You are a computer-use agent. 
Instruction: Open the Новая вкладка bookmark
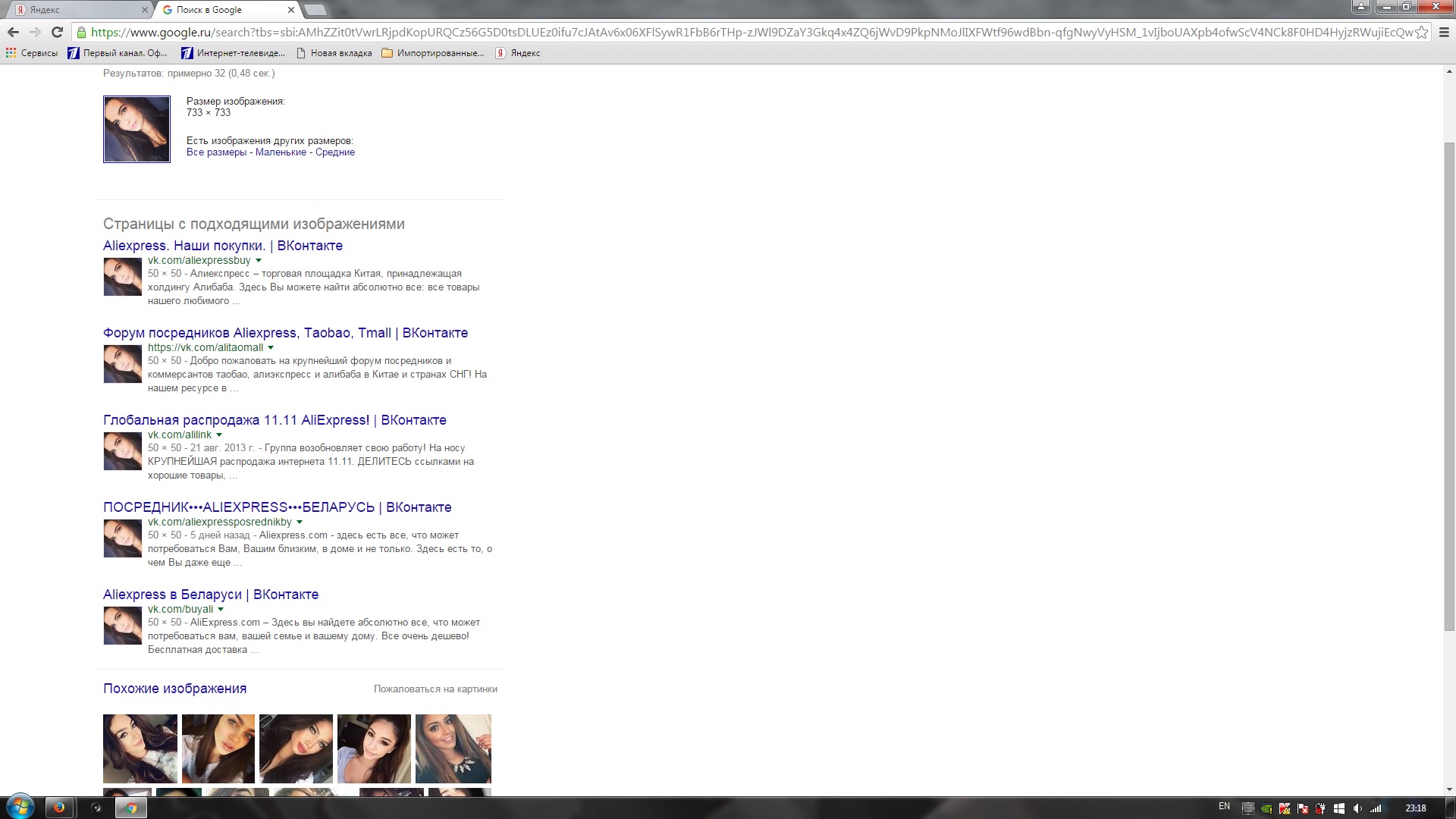pyautogui.click(x=334, y=53)
